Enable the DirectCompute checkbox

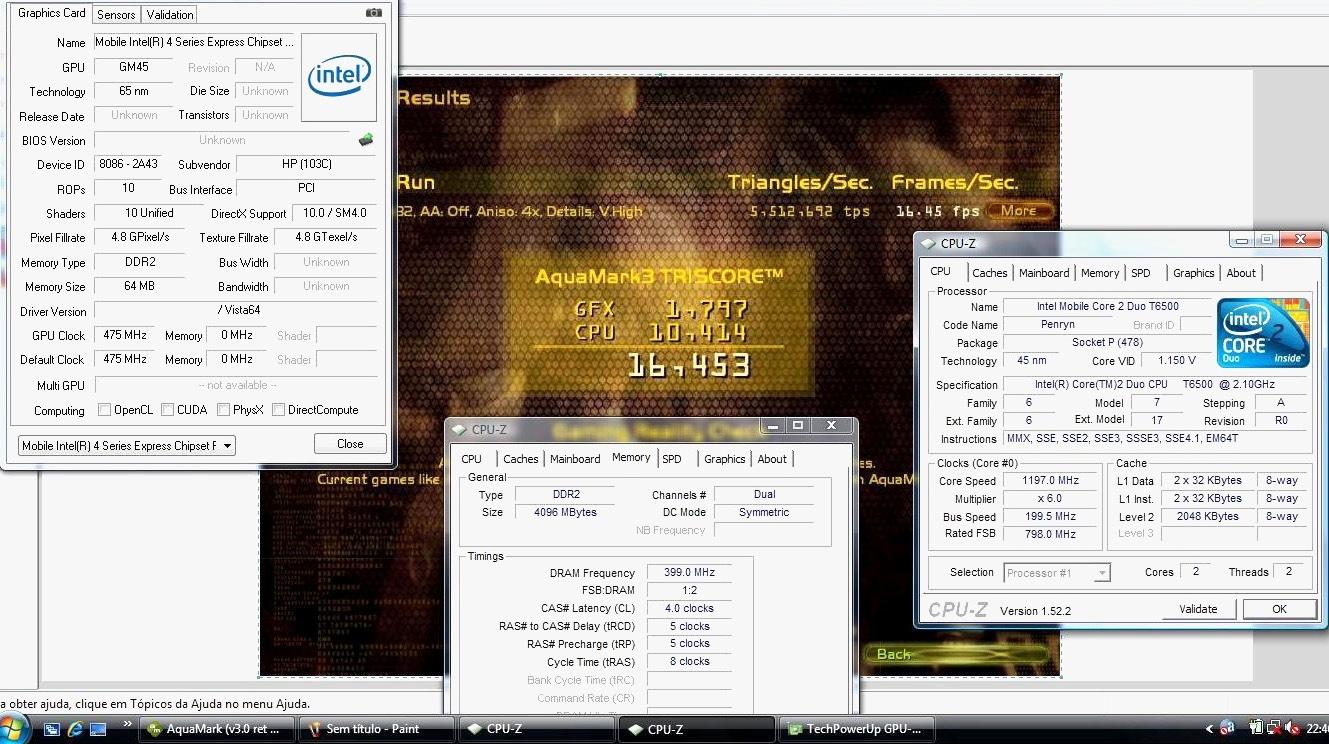coord(278,410)
